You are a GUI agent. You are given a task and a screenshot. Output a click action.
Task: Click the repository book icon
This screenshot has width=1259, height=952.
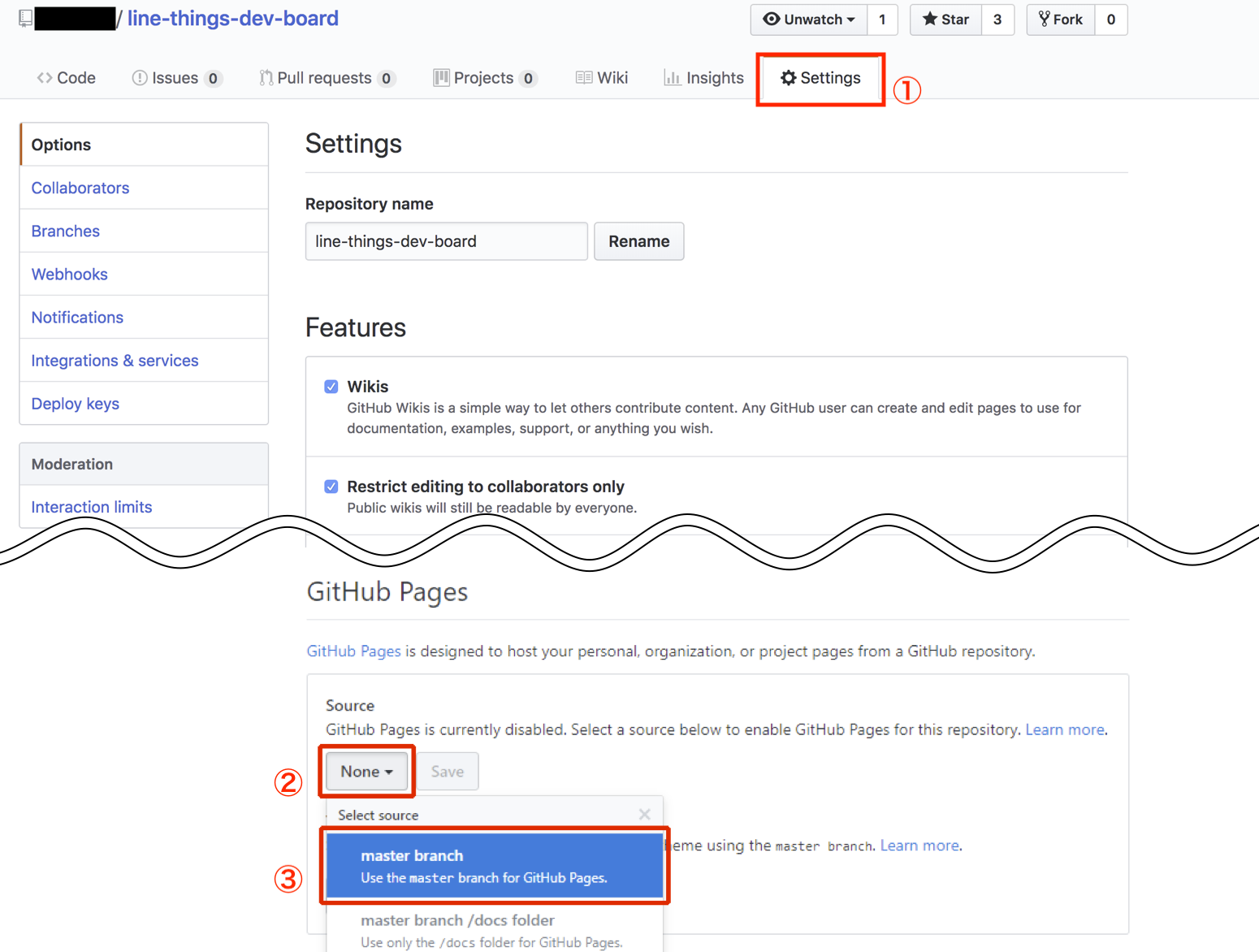point(26,19)
